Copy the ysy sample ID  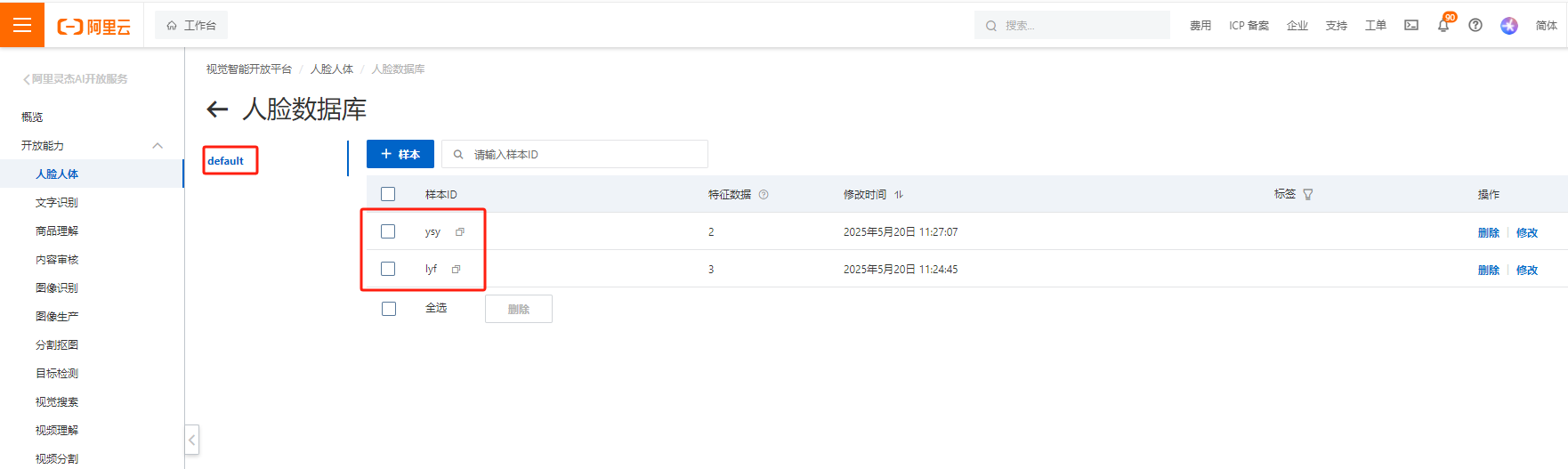click(x=460, y=232)
